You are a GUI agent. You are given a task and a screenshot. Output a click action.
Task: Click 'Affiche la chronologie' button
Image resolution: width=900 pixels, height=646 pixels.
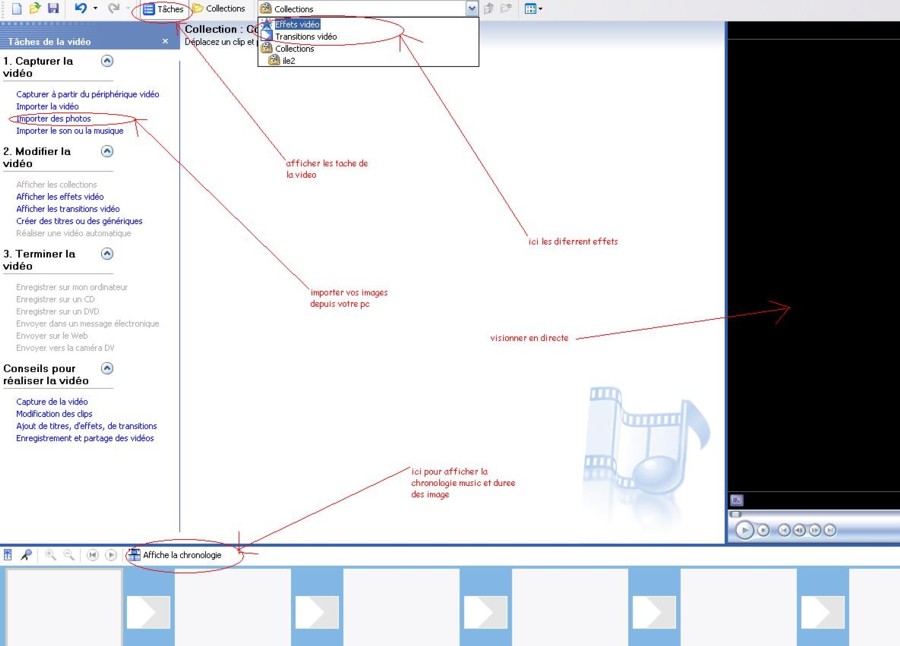click(x=175, y=555)
